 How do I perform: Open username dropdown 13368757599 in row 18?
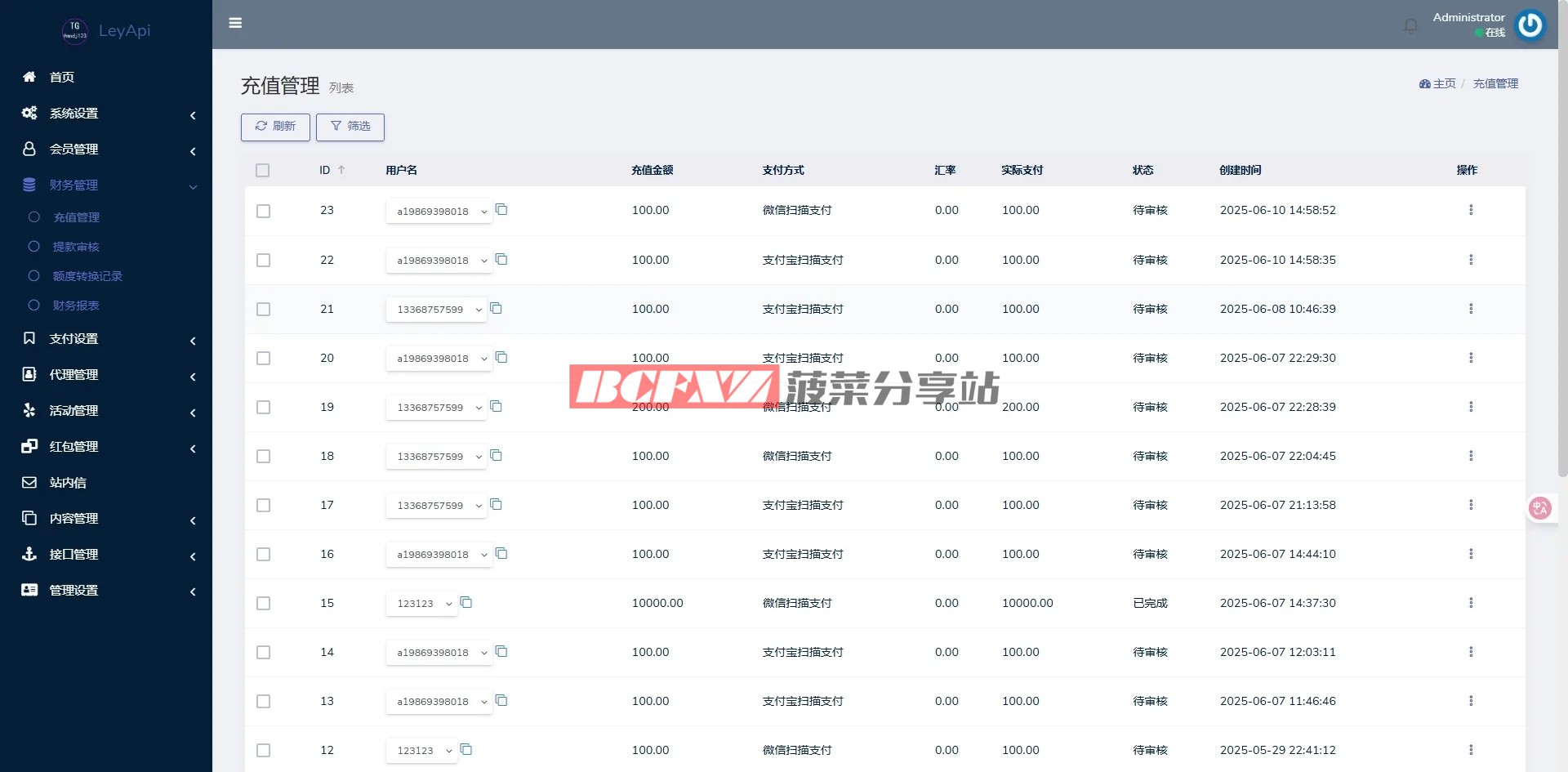pos(436,456)
